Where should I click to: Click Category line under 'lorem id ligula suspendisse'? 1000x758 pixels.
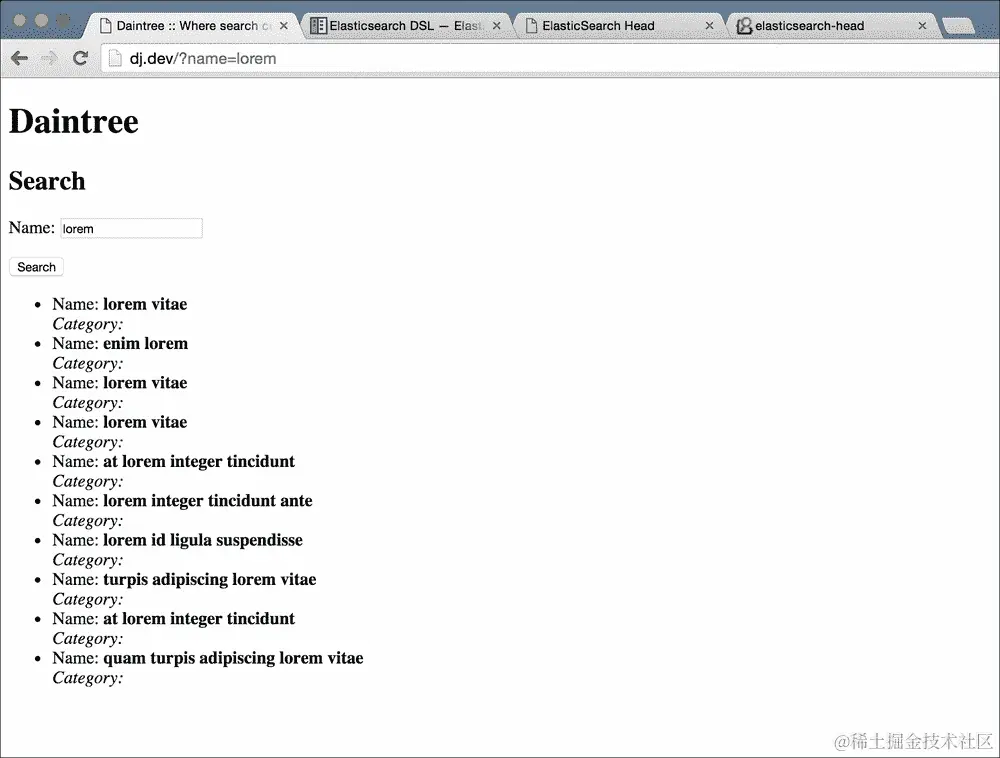87,560
